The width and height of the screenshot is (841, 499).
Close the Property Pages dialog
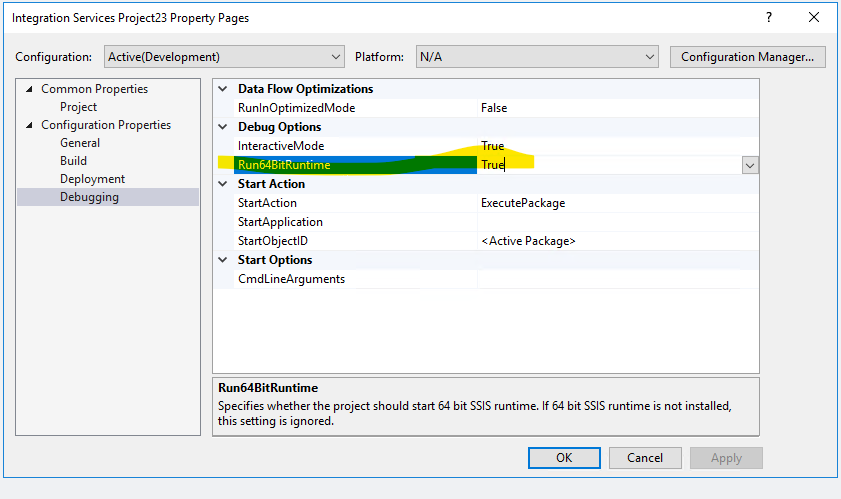(x=814, y=18)
